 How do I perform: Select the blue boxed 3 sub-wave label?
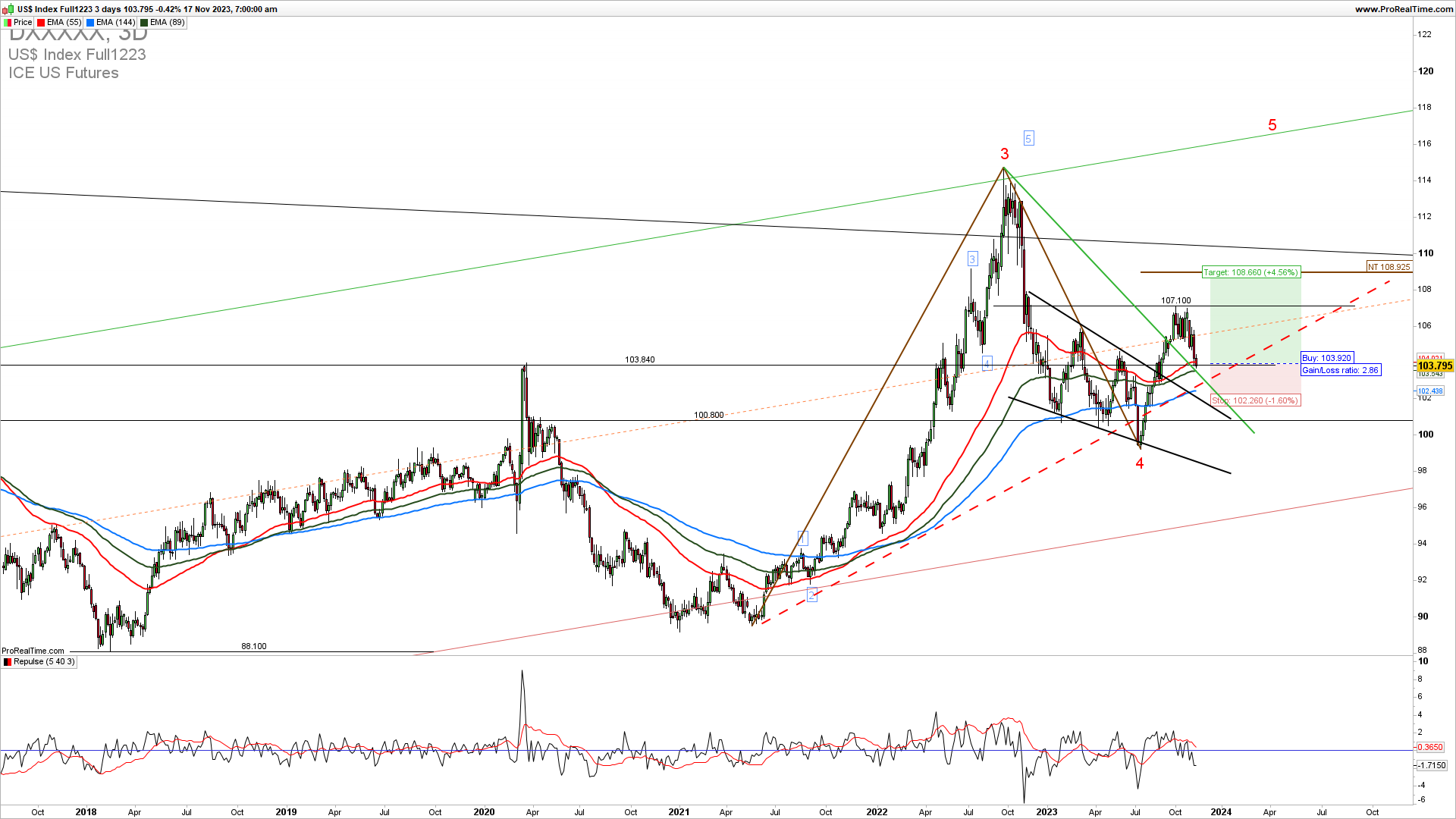coord(973,259)
